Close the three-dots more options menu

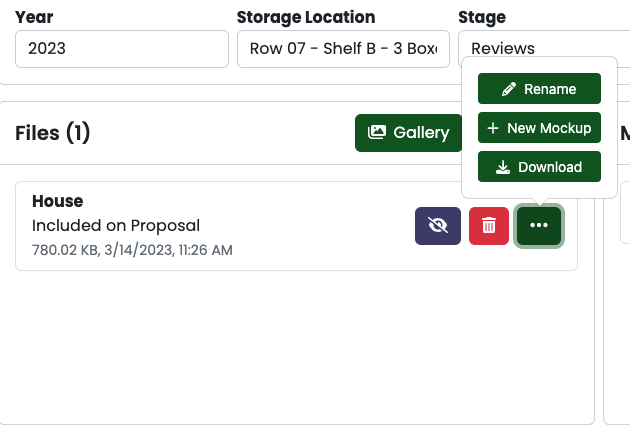coord(539,226)
